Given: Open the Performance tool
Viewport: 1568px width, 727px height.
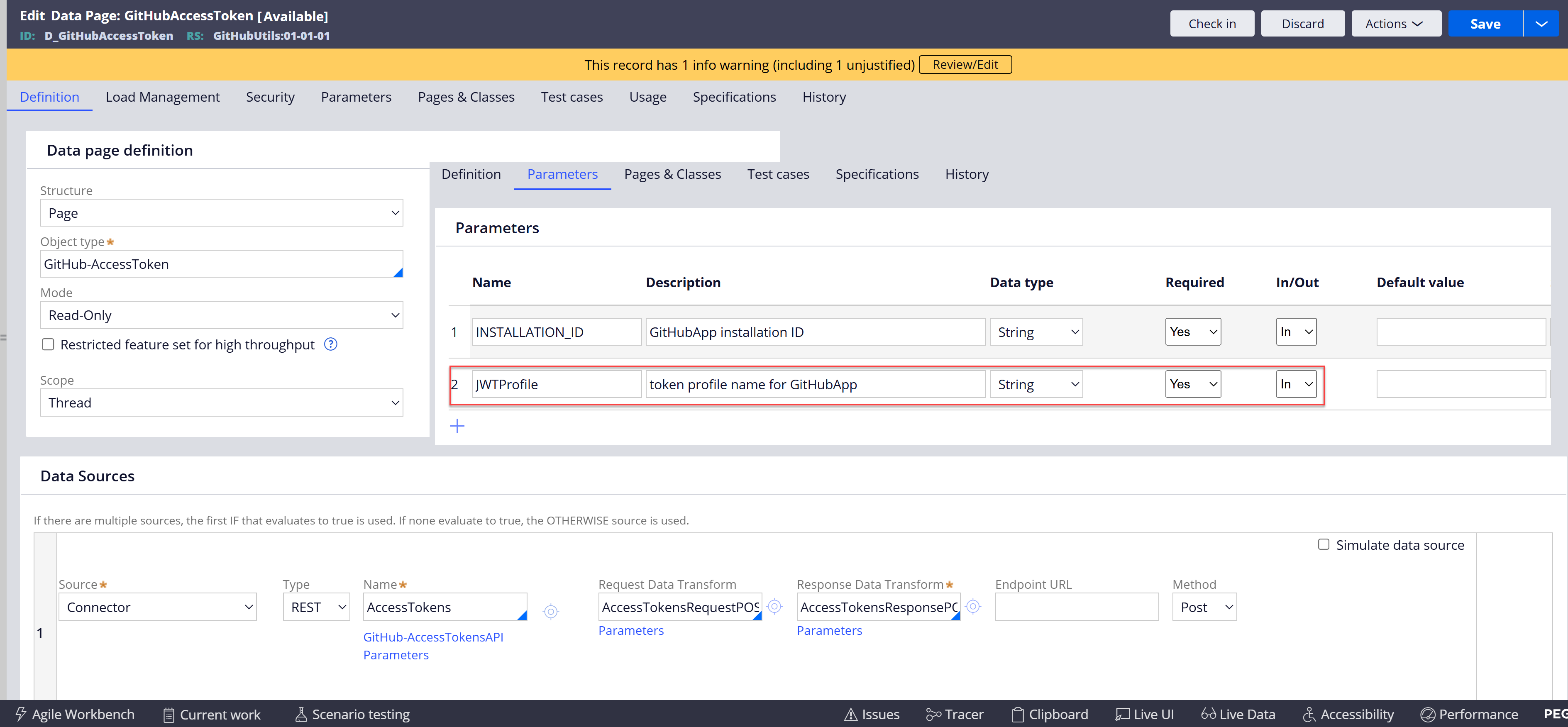Looking at the screenshot, I should [x=1469, y=714].
